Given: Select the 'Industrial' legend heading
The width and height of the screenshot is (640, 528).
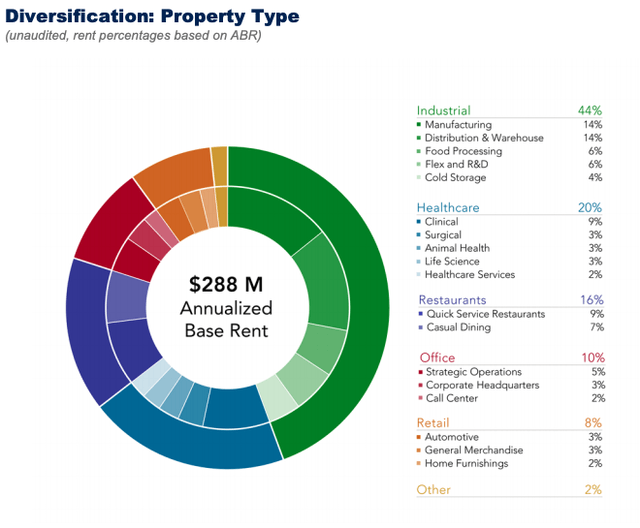Looking at the screenshot, I should (x=444, y=111).
